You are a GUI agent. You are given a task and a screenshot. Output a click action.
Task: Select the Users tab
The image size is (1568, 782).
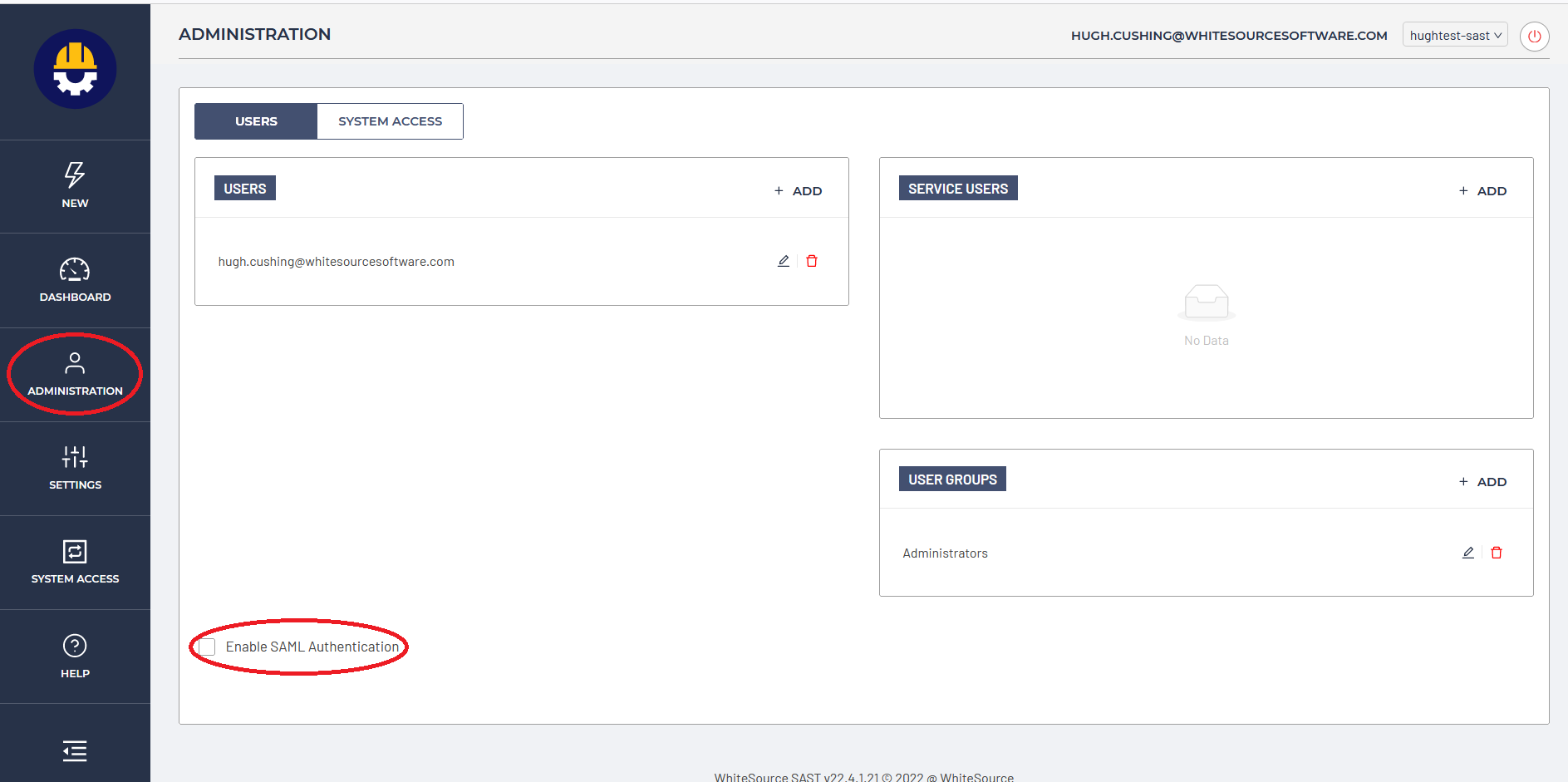[256, 121]
